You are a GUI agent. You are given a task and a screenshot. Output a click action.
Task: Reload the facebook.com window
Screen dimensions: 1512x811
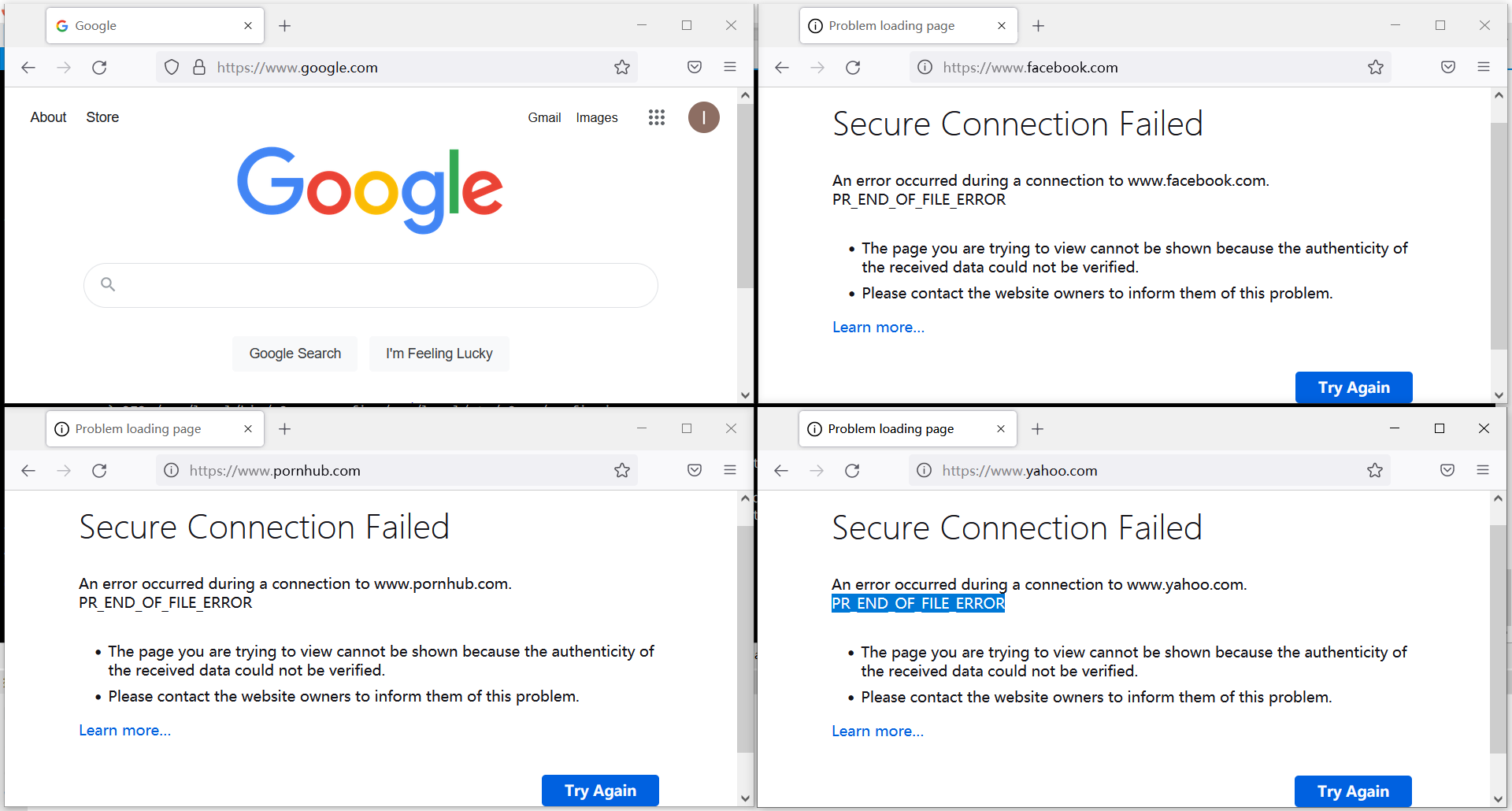click(x=853, y=68)
